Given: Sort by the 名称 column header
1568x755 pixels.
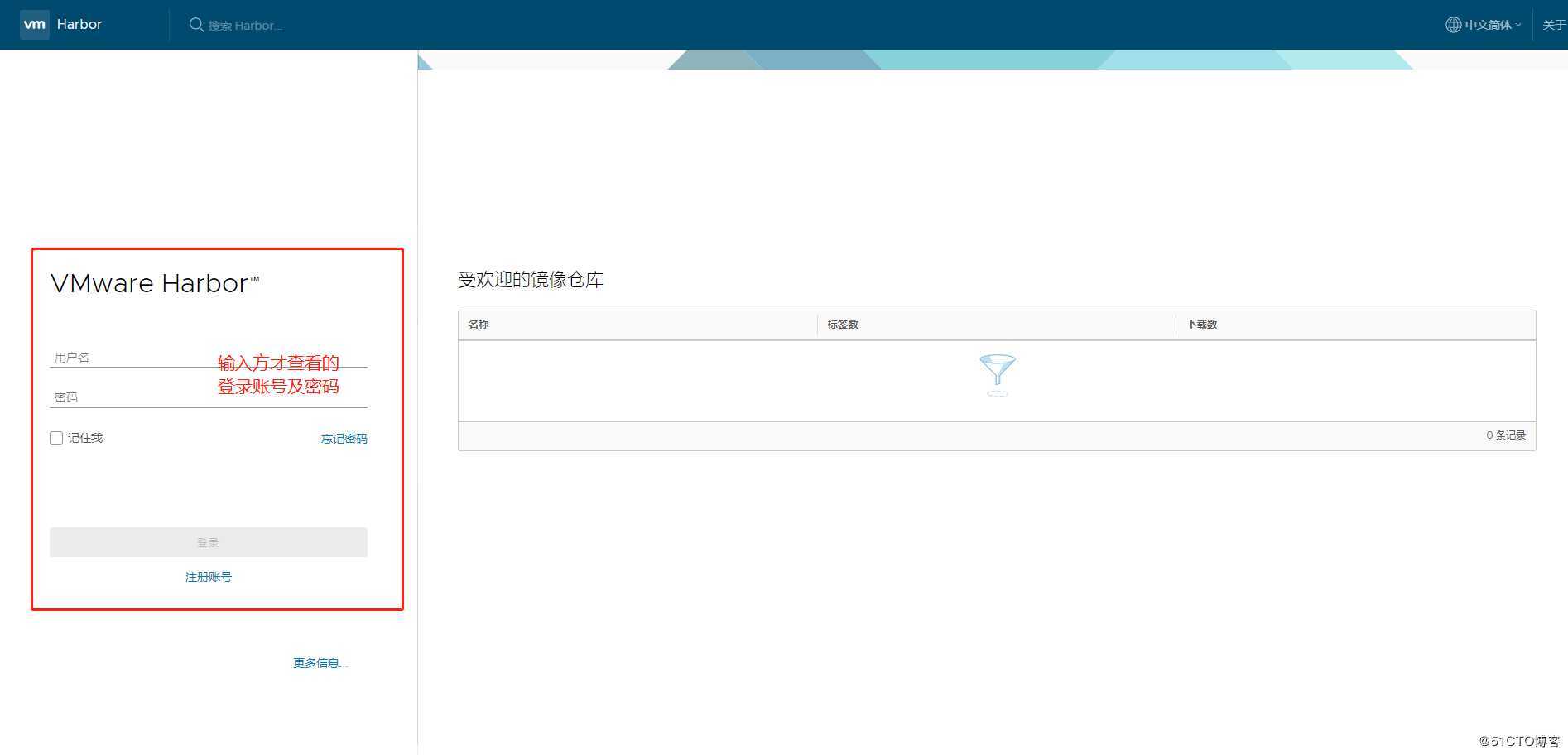Looking at the screenshot, I should pos(479,325).
